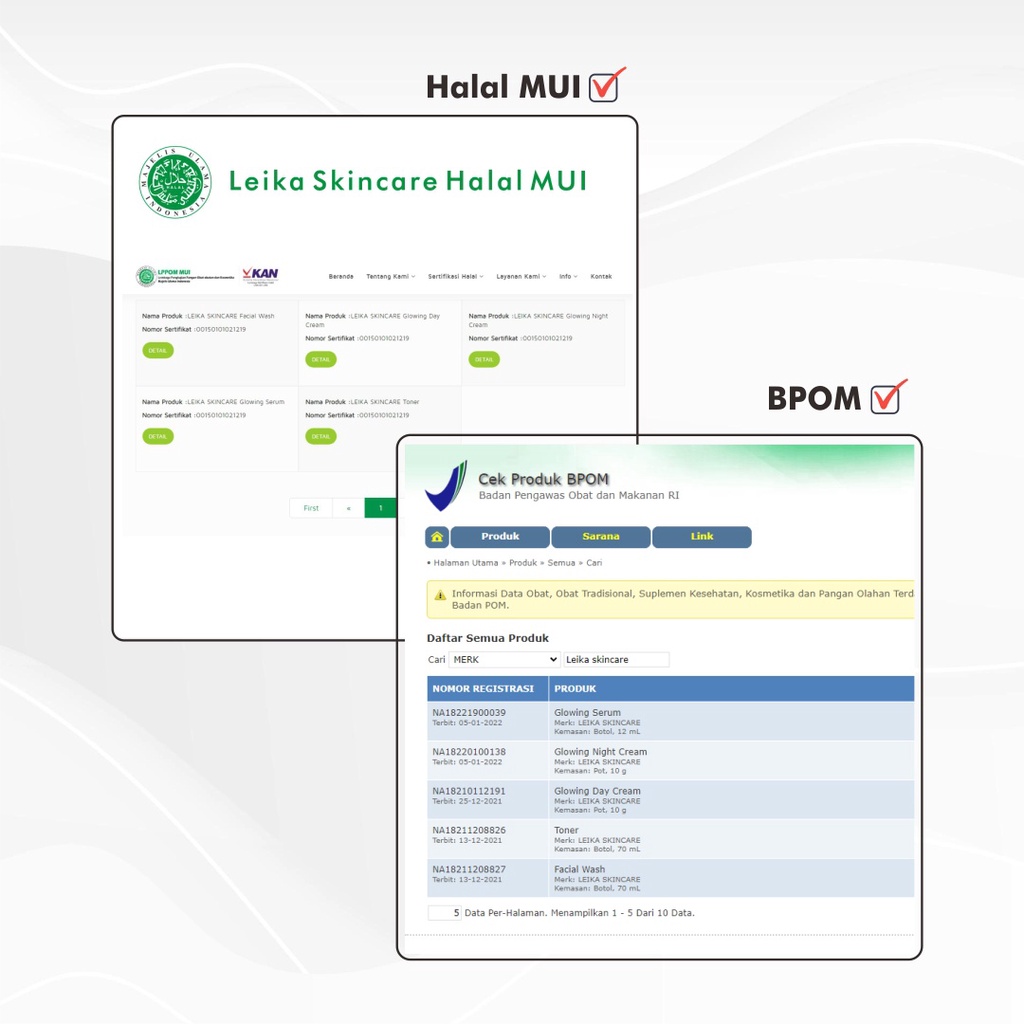Screen dimensions: 1024x1024
Task: Tick the checkbox beside Halal MUI heading
Action: click(x=605, y=87)
